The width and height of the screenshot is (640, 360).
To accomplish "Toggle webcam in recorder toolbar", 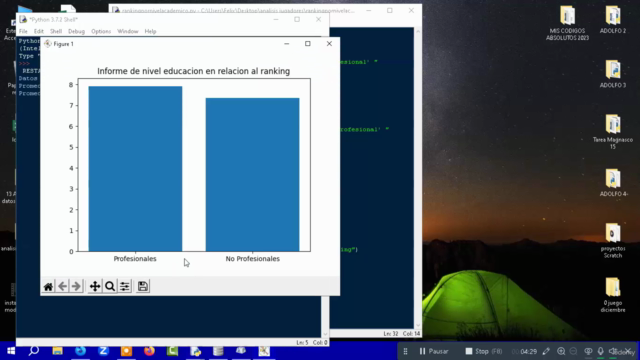I will coord(588,351).
